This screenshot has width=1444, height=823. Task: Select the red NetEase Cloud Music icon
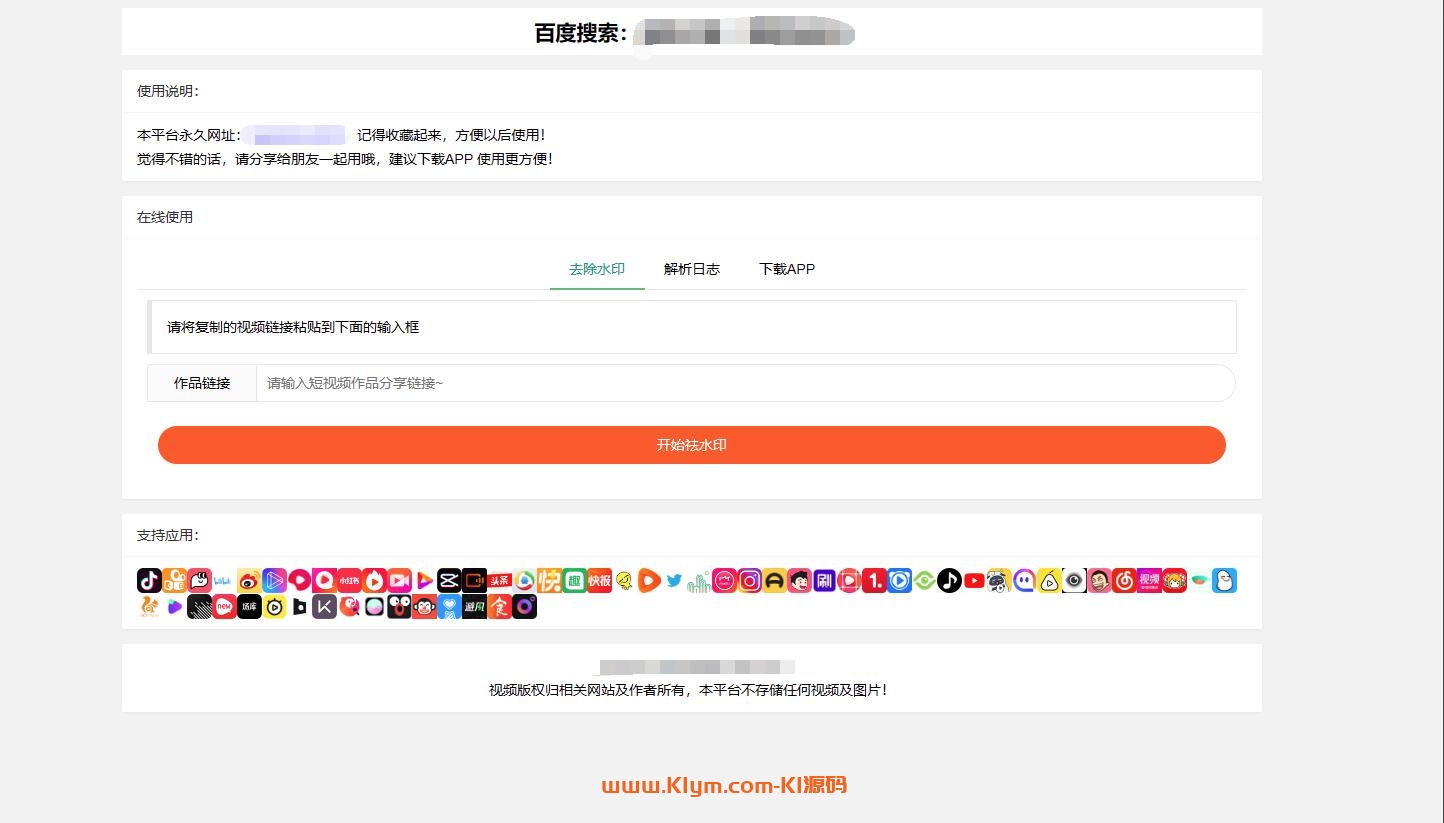[x=1124, y=581]
